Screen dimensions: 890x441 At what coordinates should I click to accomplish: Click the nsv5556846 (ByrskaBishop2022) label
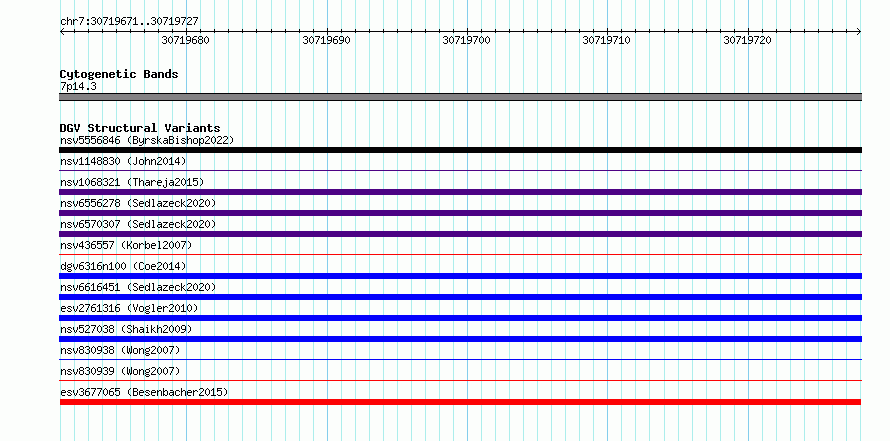pyautogui.click(x=147, y=140)
